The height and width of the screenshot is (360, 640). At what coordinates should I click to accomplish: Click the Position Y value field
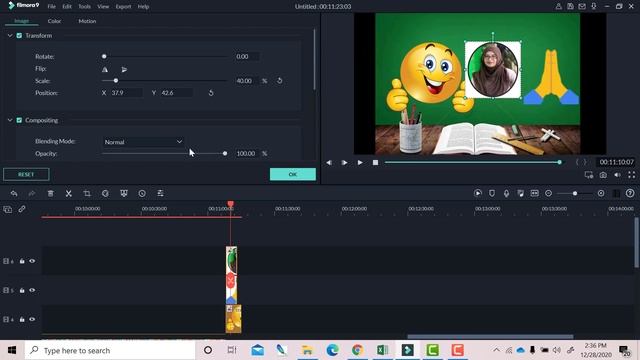point(176,93)
